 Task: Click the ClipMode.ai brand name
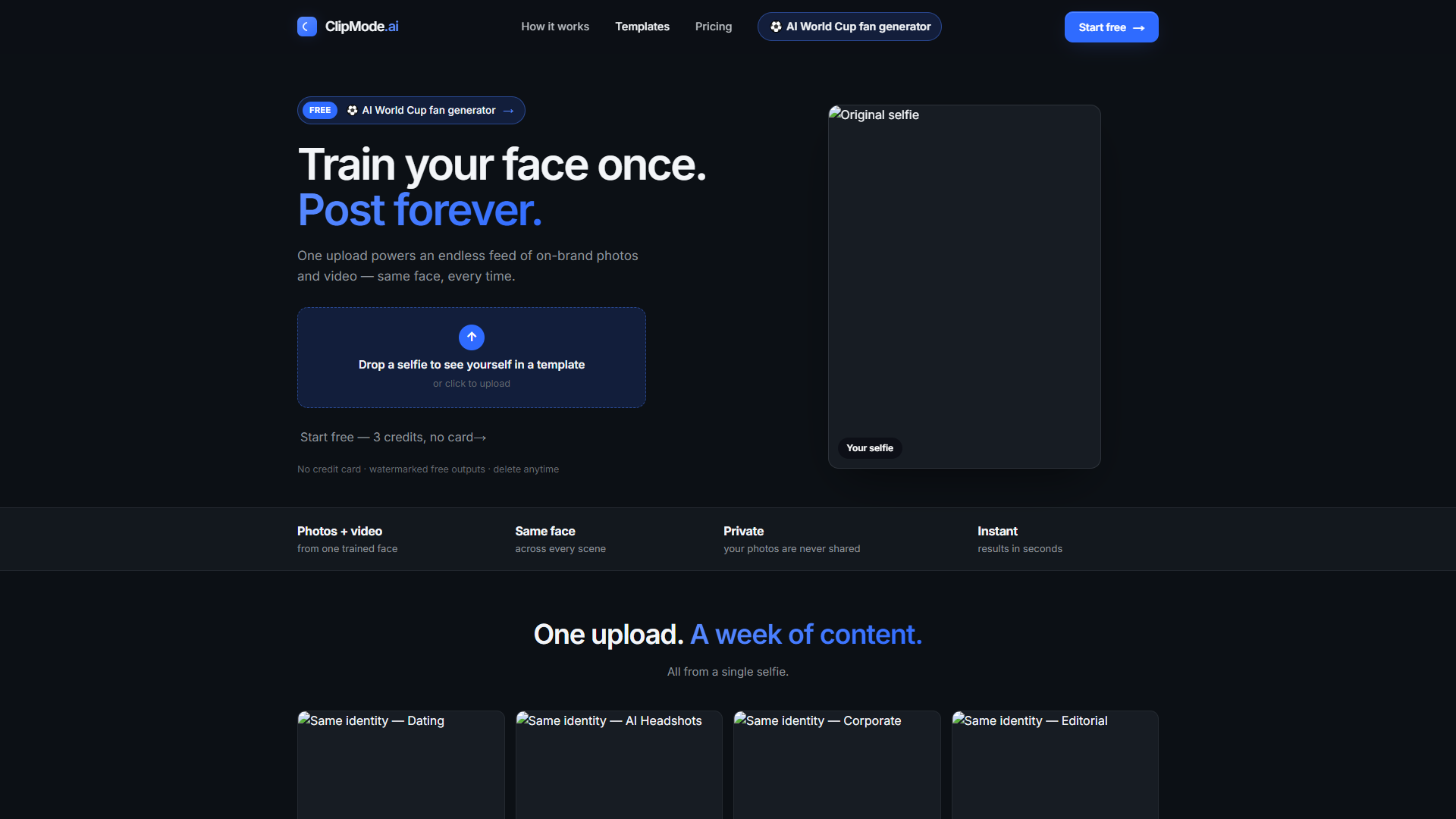coord(362,27)
